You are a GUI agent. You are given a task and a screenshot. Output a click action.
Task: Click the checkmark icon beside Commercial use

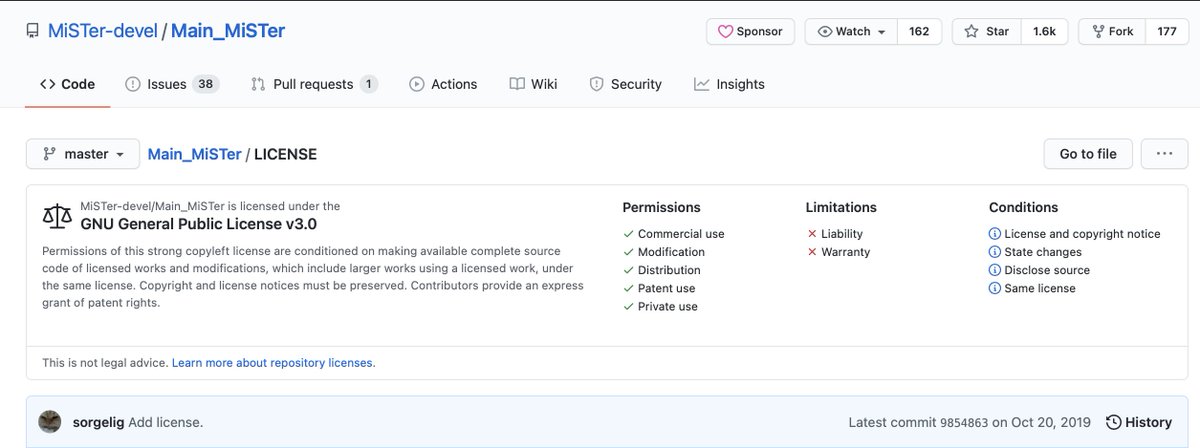pyautogui.click(x=628, y=234)
